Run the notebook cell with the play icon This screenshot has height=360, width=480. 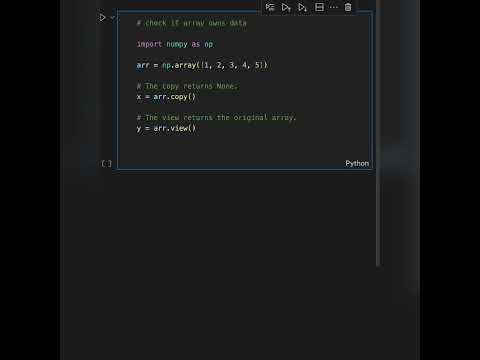(102, 17)
